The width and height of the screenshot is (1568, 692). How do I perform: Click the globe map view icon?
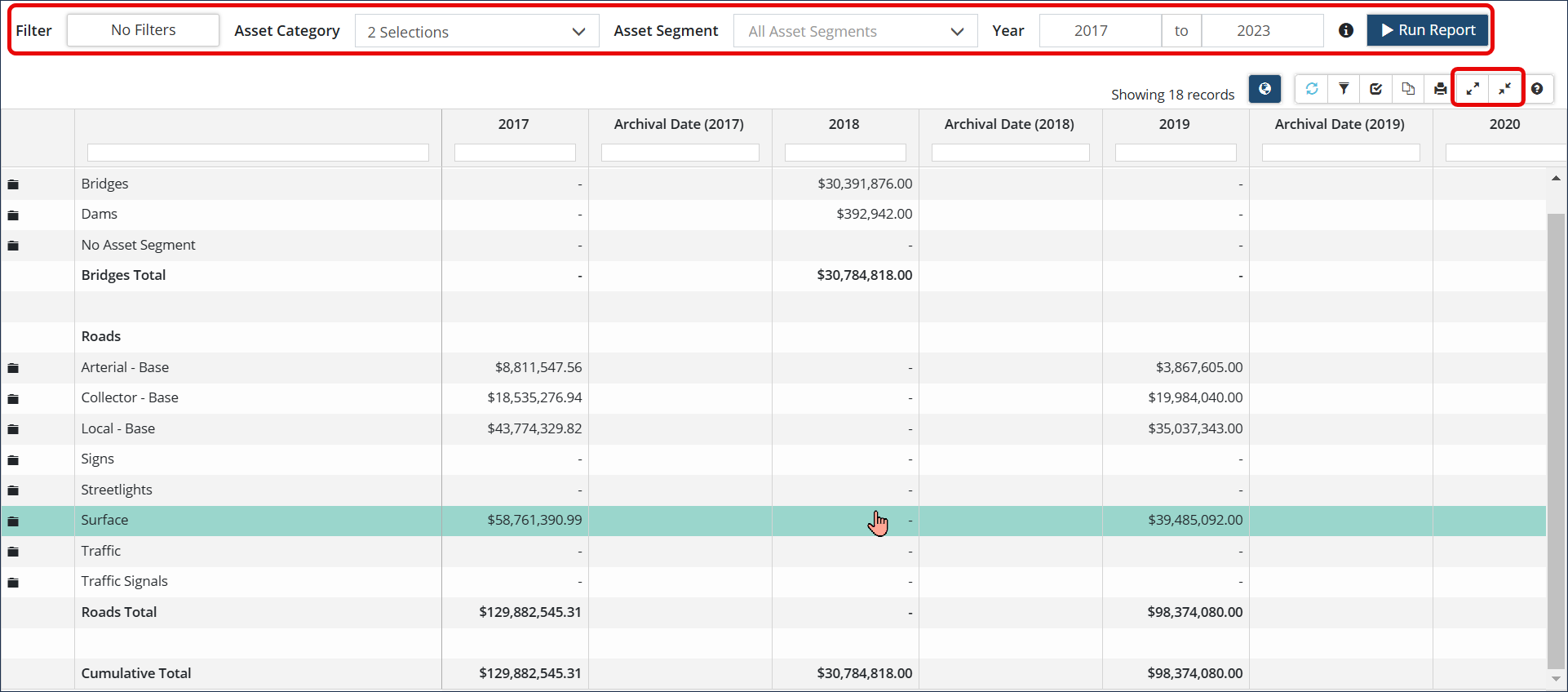1265,89
